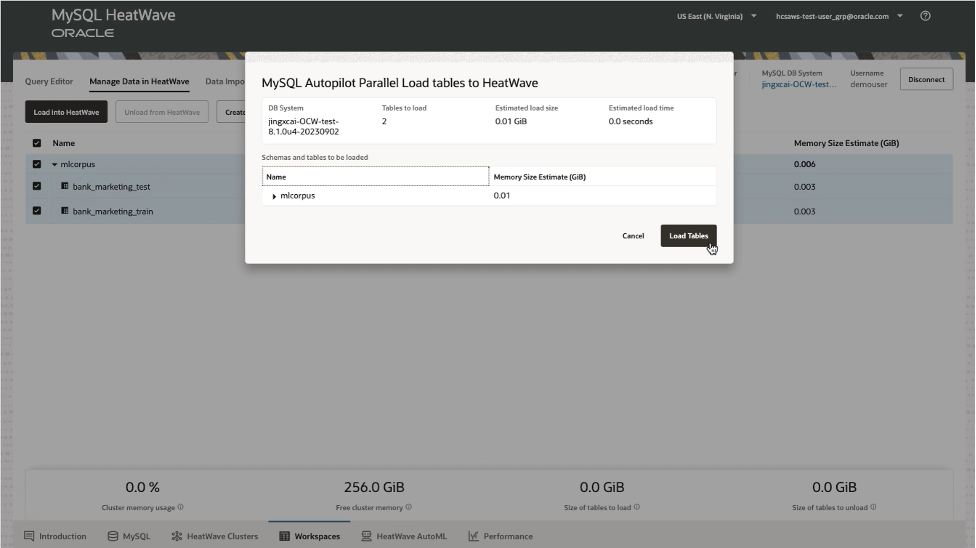Click the Workspaces icon
This screenshot has height=548, width=976.
tap(284, 536)
